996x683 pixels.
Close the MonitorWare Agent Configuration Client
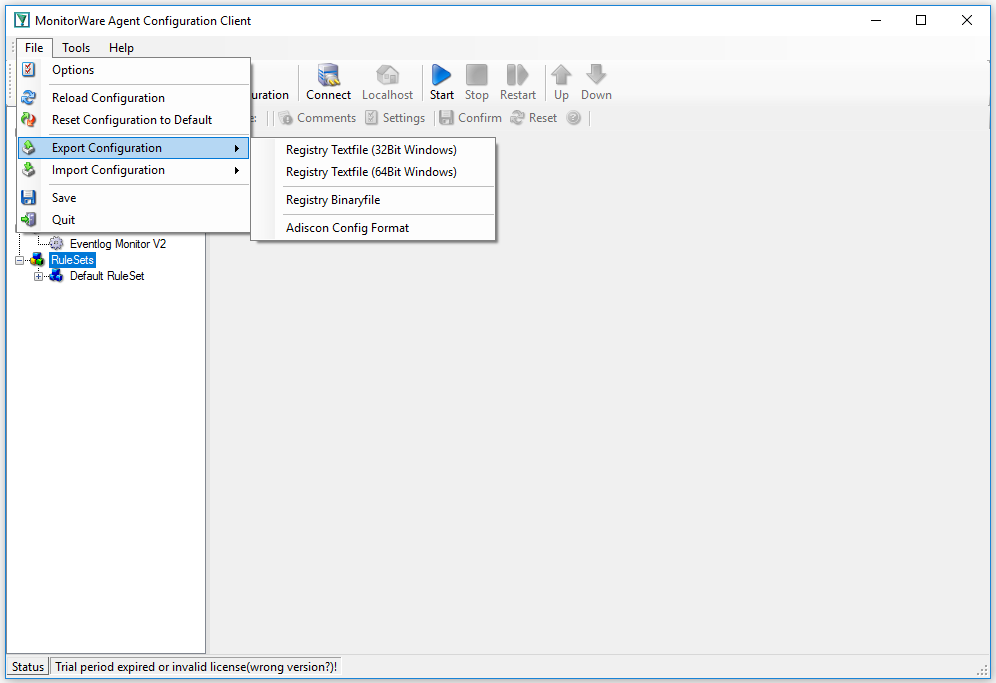[967, 20]
